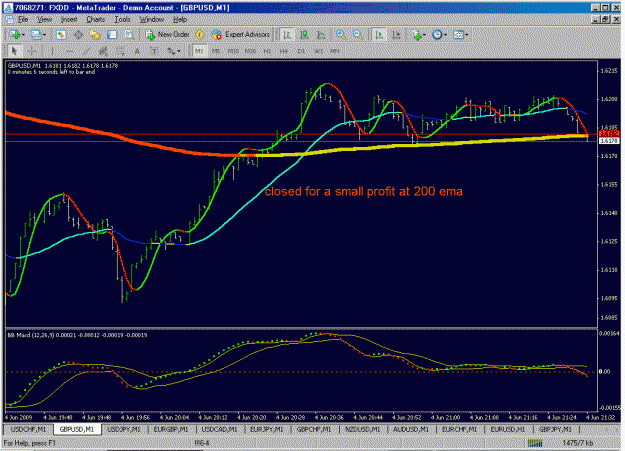This screenshot has height=451, width=625.
Task: Select the Fibonacci retracement tool
Action: 120,51
